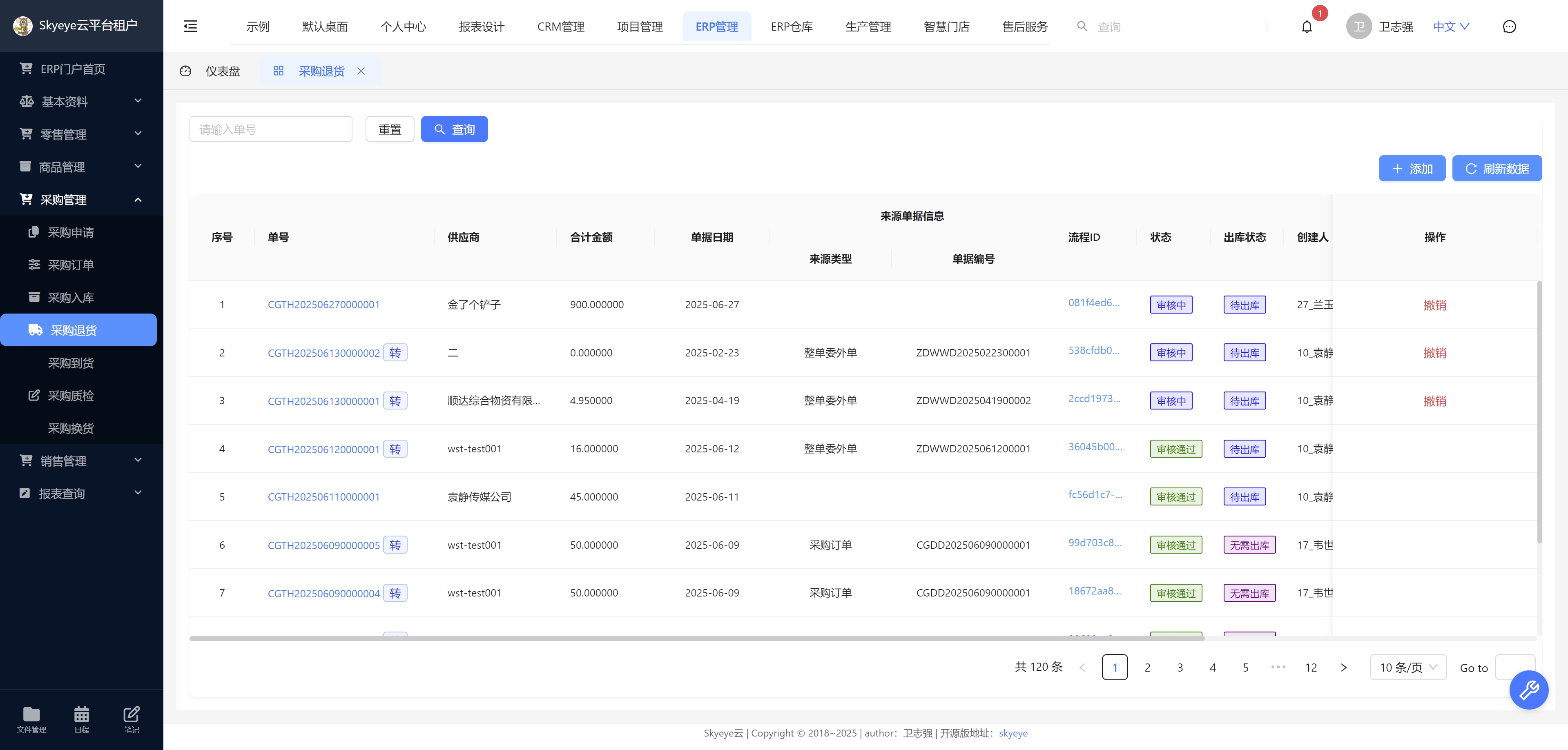Click the vertical table scrollbar

coord(1540,412)
